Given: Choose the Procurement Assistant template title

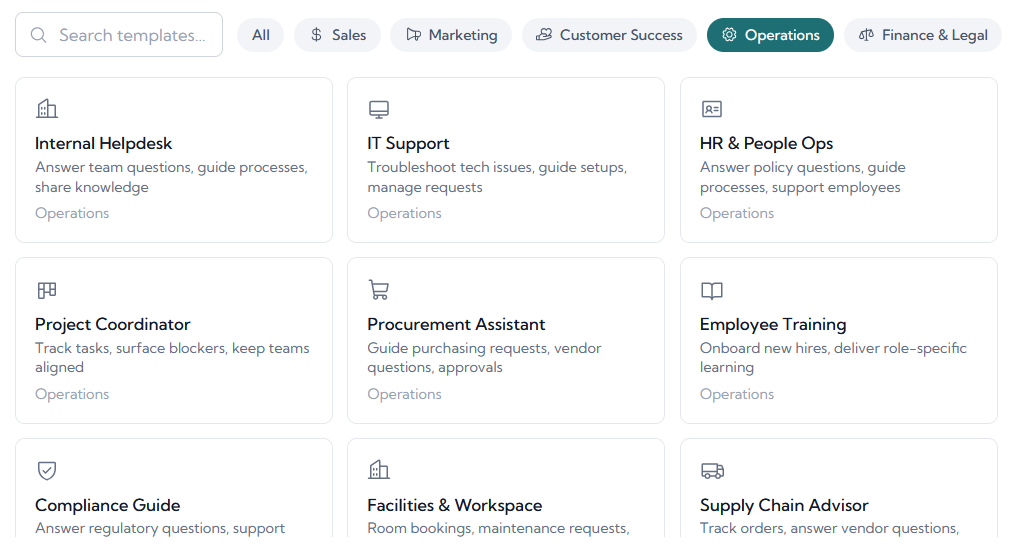Looking at the screenshot, I should pyautogui.click(x=456, y=325).
